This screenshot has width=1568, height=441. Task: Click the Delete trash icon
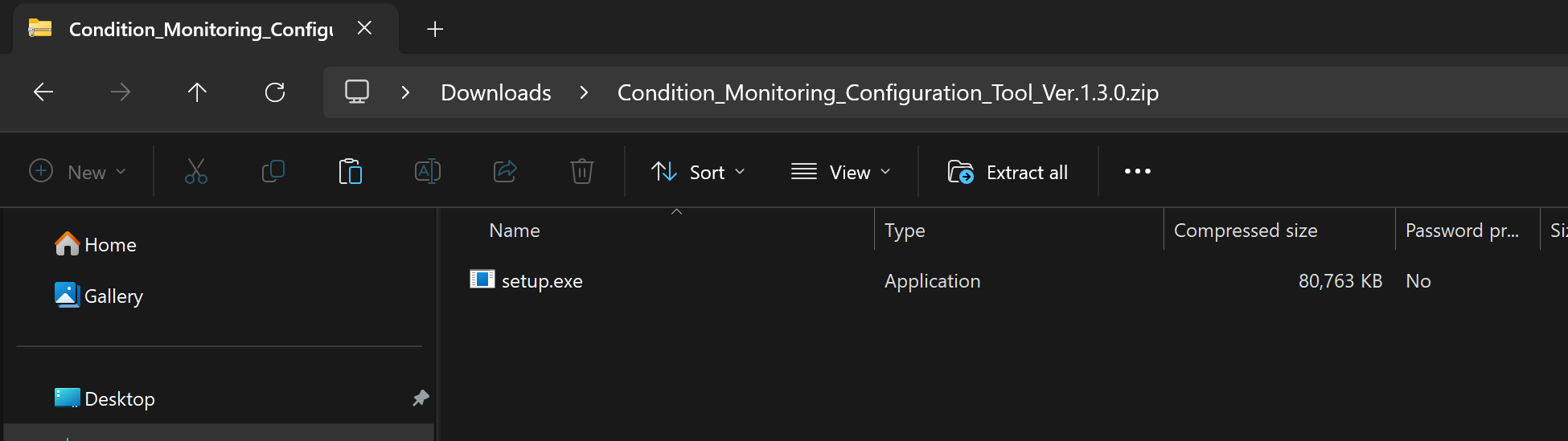pos(582,171)
